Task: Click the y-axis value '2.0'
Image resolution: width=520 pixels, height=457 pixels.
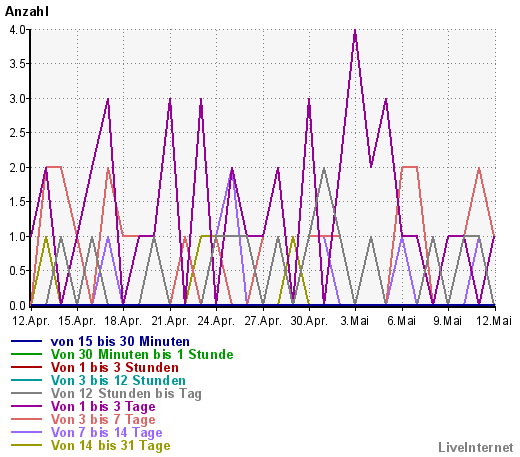Action: point(18,168)
